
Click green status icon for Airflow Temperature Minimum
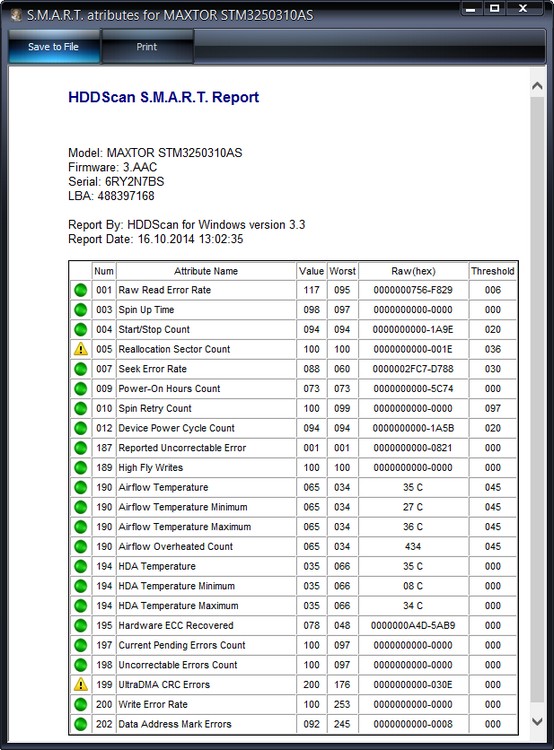pos(80,507)
